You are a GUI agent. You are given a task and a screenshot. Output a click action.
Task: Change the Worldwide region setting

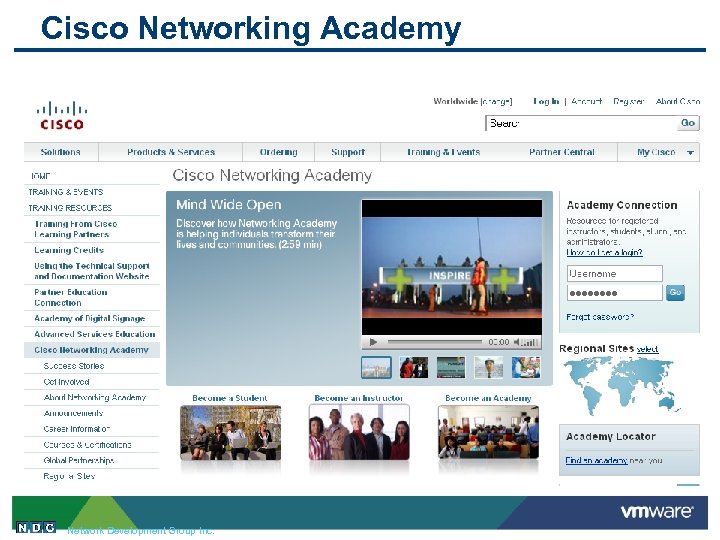coord(496,101)
